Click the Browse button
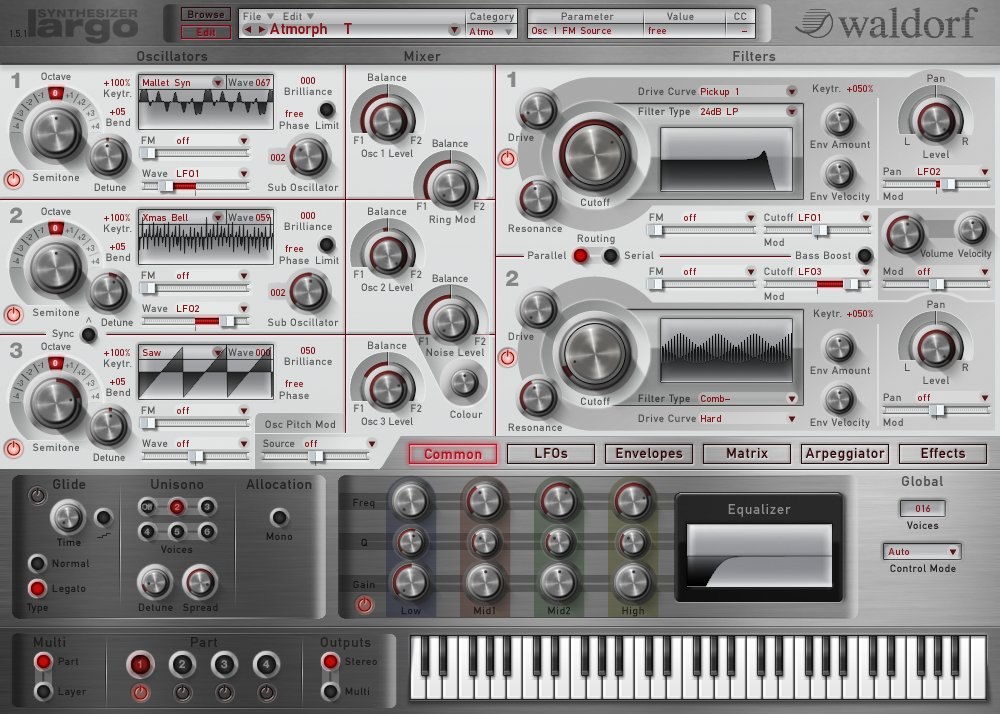 tap(205, 15)
